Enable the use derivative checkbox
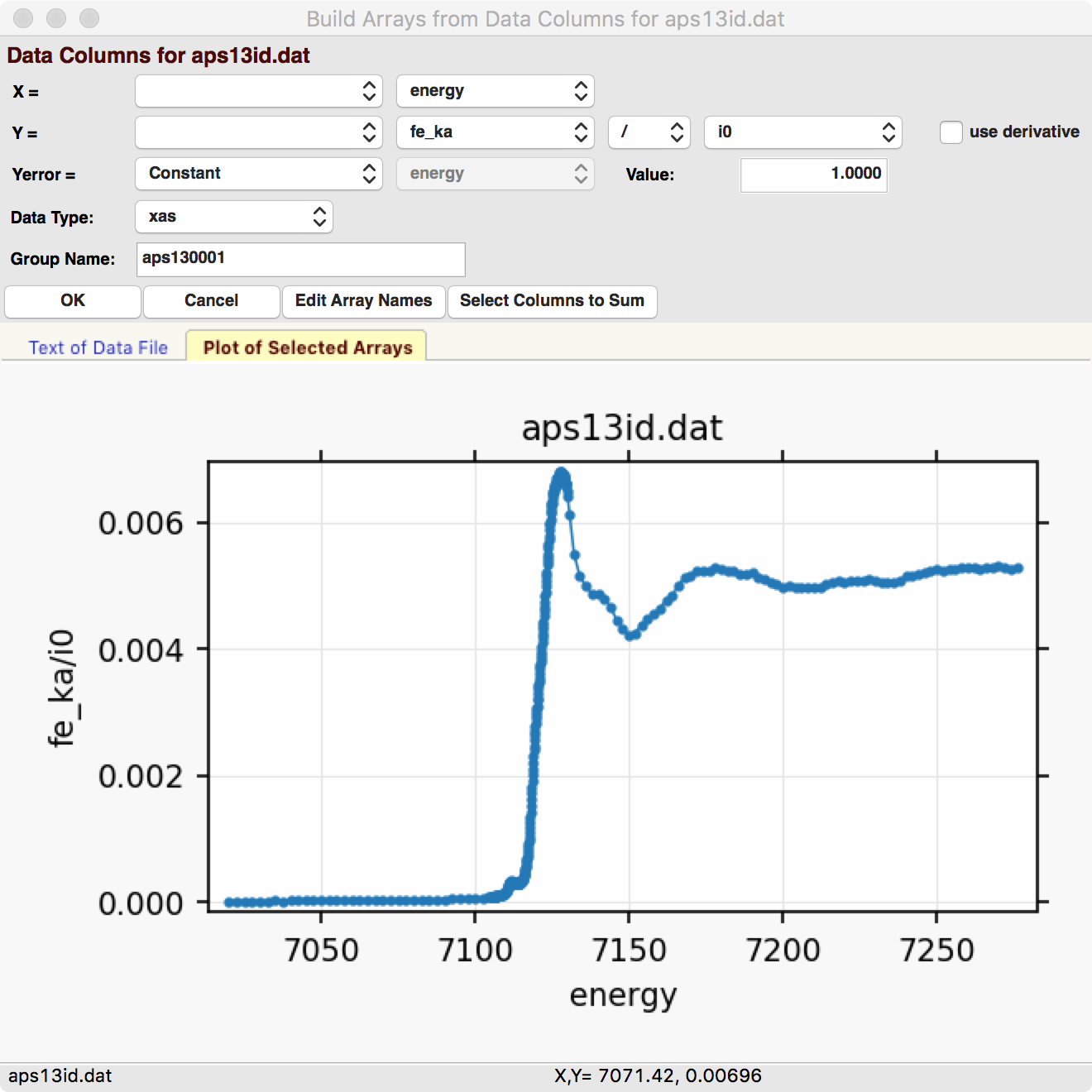1092x1092 pixels. click(951, 132)
